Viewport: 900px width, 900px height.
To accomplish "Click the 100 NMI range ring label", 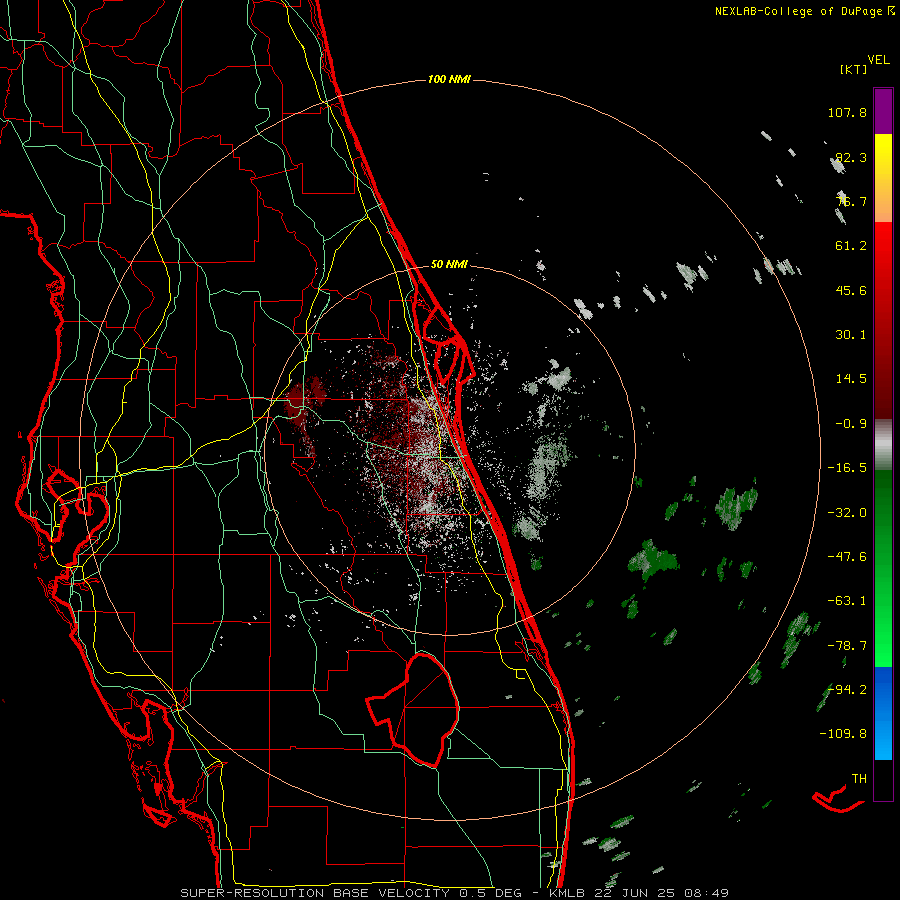I will tap(449, 79).
